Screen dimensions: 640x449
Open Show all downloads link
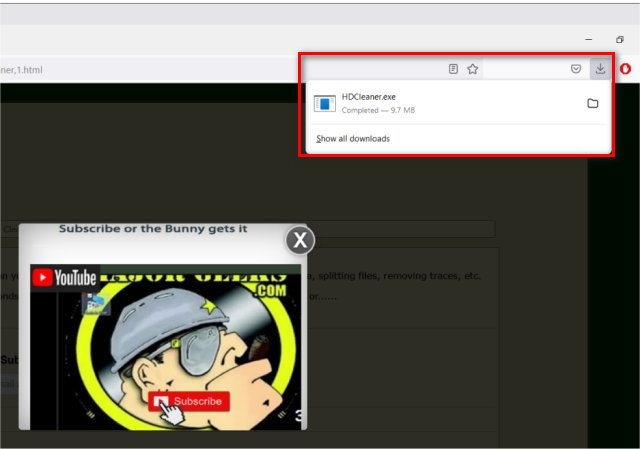353,139
